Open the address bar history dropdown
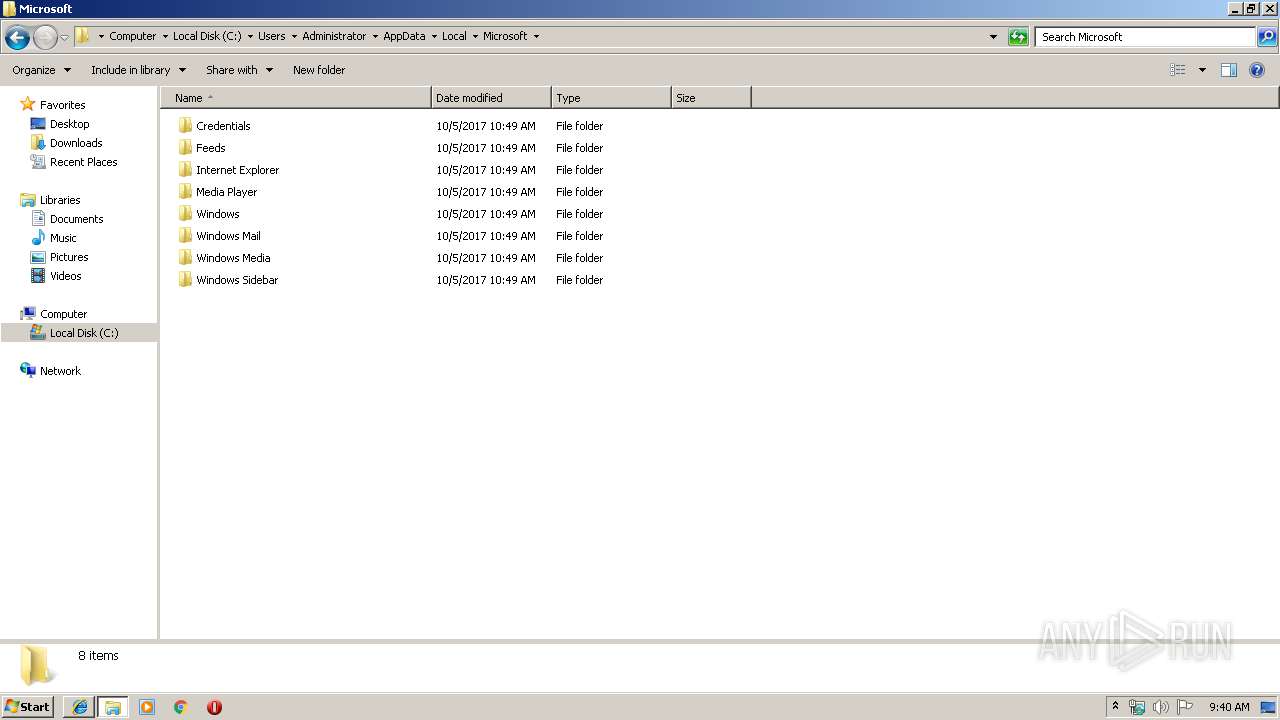This screenshot has height=720, width=1280. click(x=993, y=37)
